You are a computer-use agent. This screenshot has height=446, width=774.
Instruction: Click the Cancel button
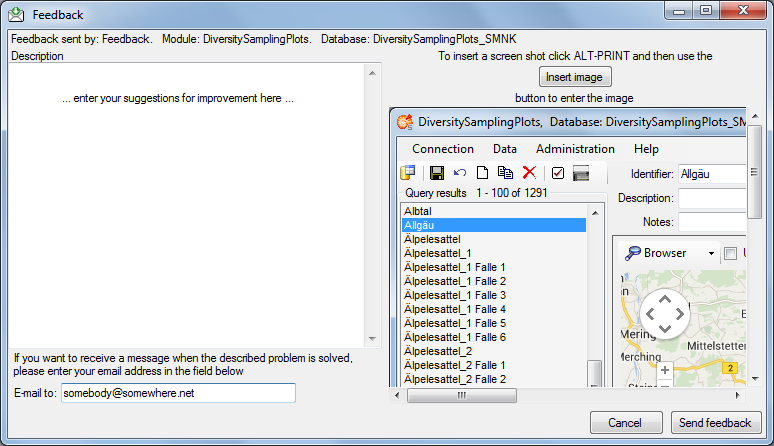pyautogui.click(x=626, y=423)
